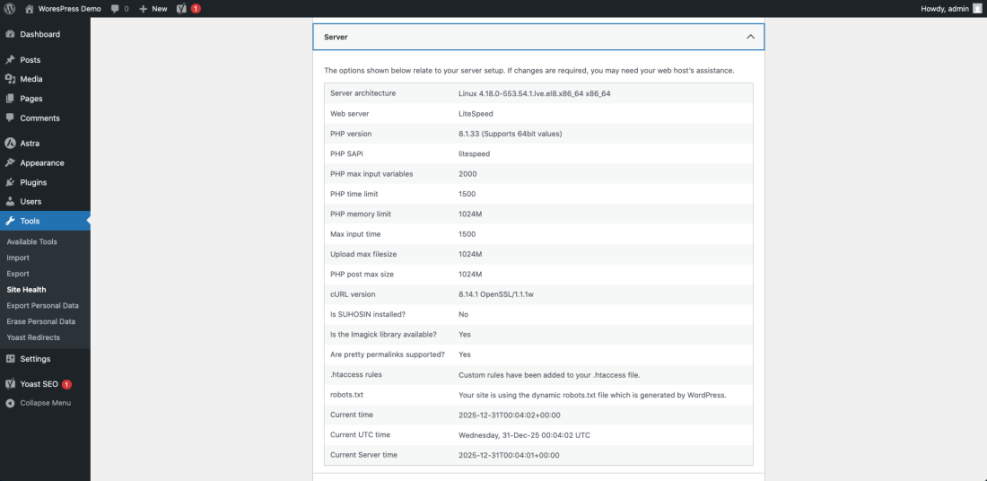Open the Settings menu
The image size is (987, 481).
(45, 359)
